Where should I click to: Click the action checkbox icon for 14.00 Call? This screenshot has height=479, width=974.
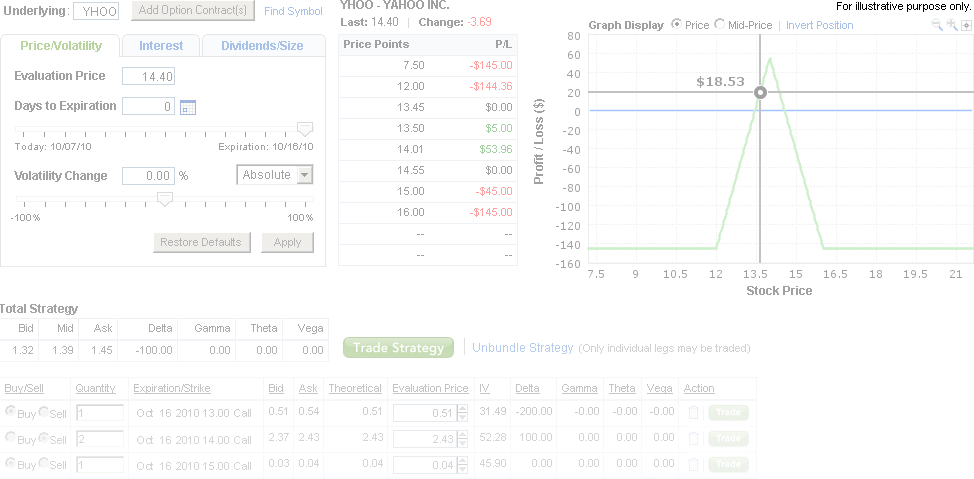pos(694,439)
